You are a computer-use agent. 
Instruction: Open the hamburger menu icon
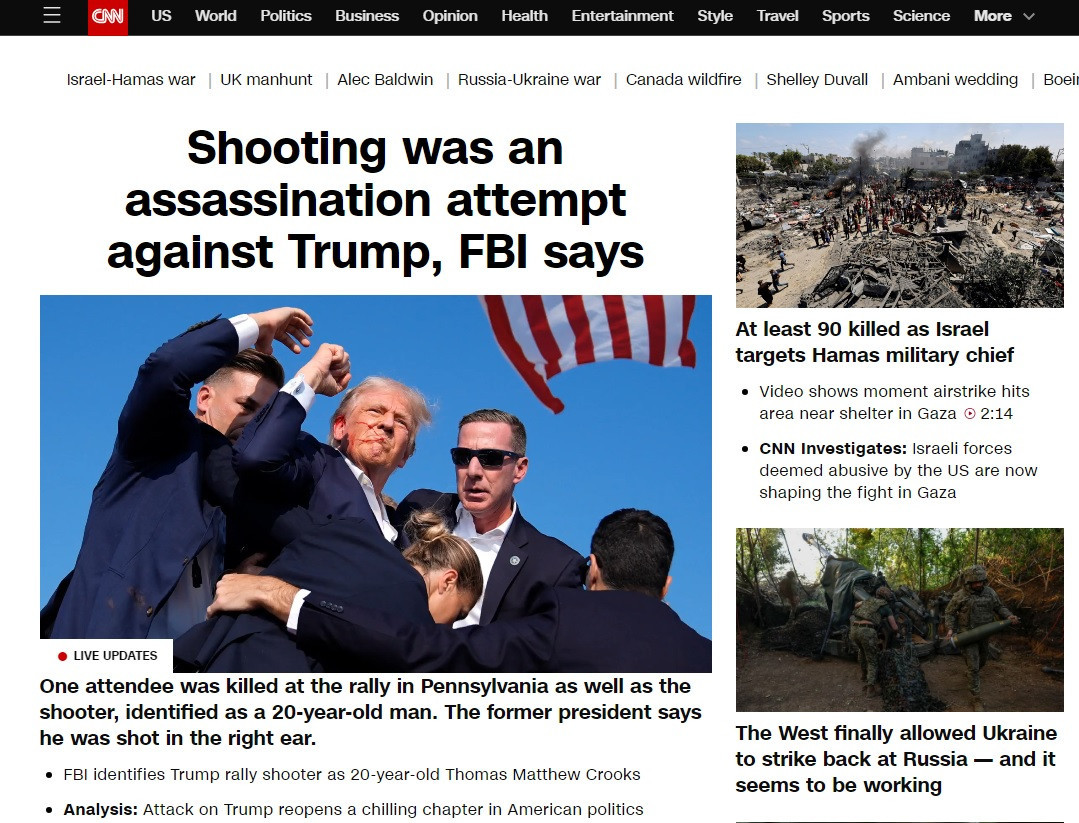(x=52, y=15)
